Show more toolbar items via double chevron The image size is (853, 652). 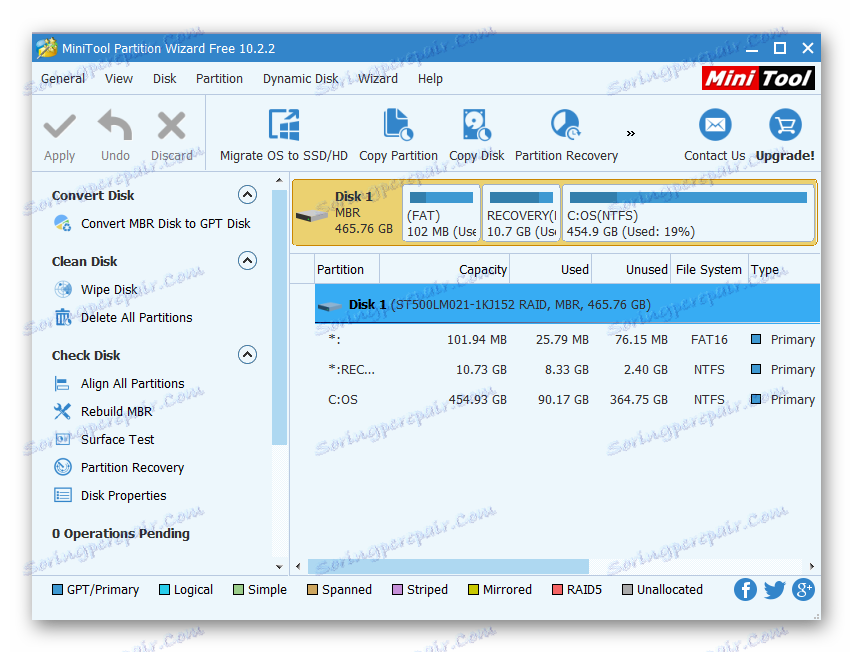click(x=631, y=133)
